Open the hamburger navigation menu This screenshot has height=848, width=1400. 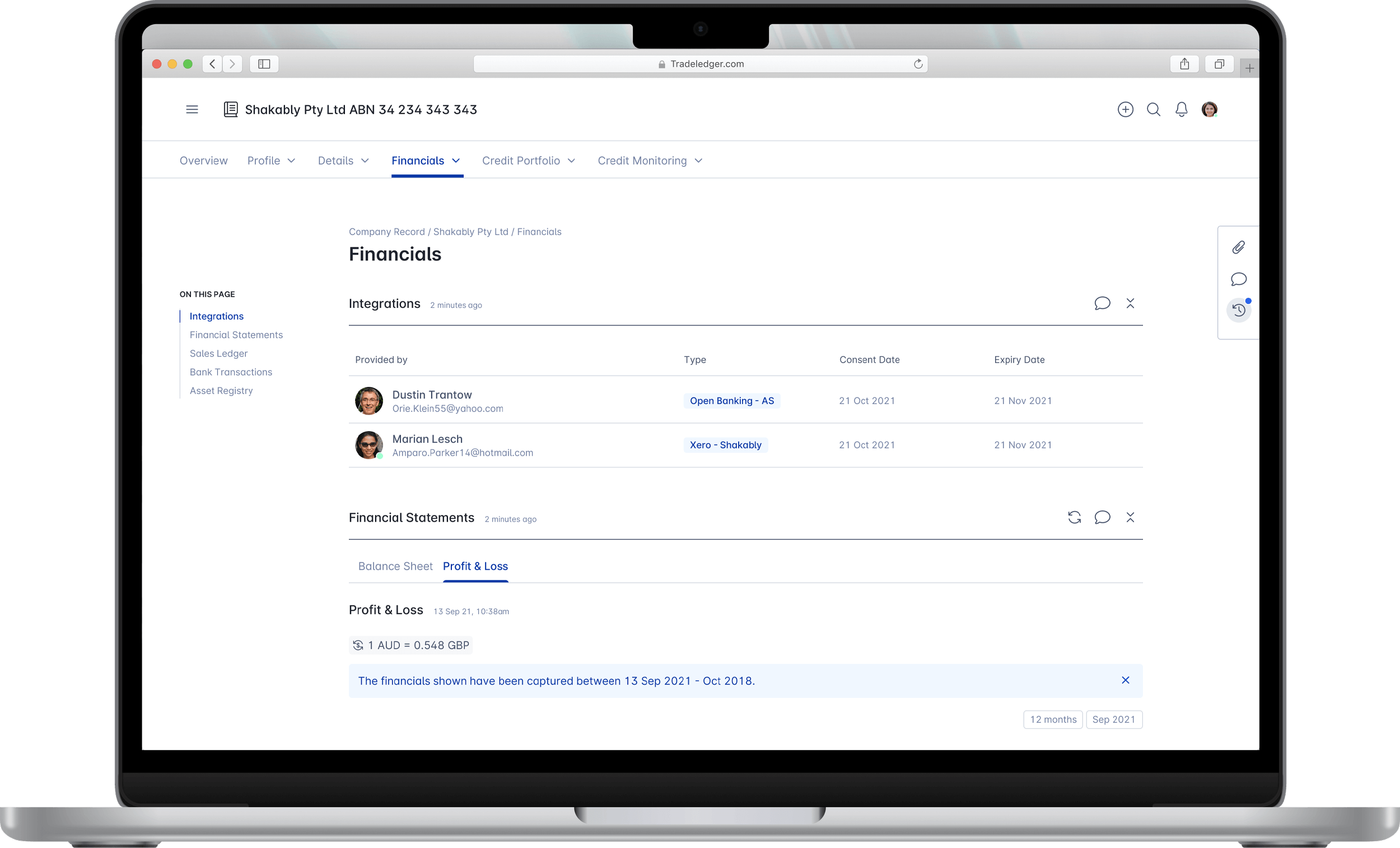pos(192,109)
